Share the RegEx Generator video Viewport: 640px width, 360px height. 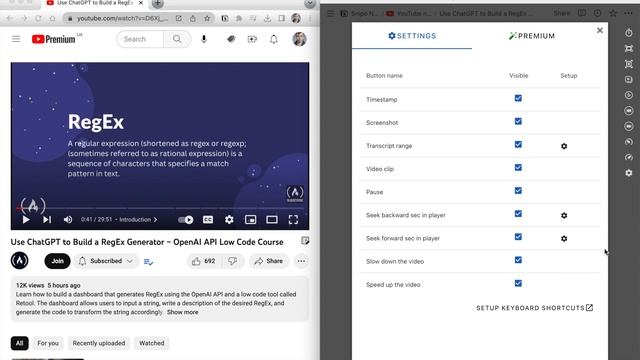point(268,261)
